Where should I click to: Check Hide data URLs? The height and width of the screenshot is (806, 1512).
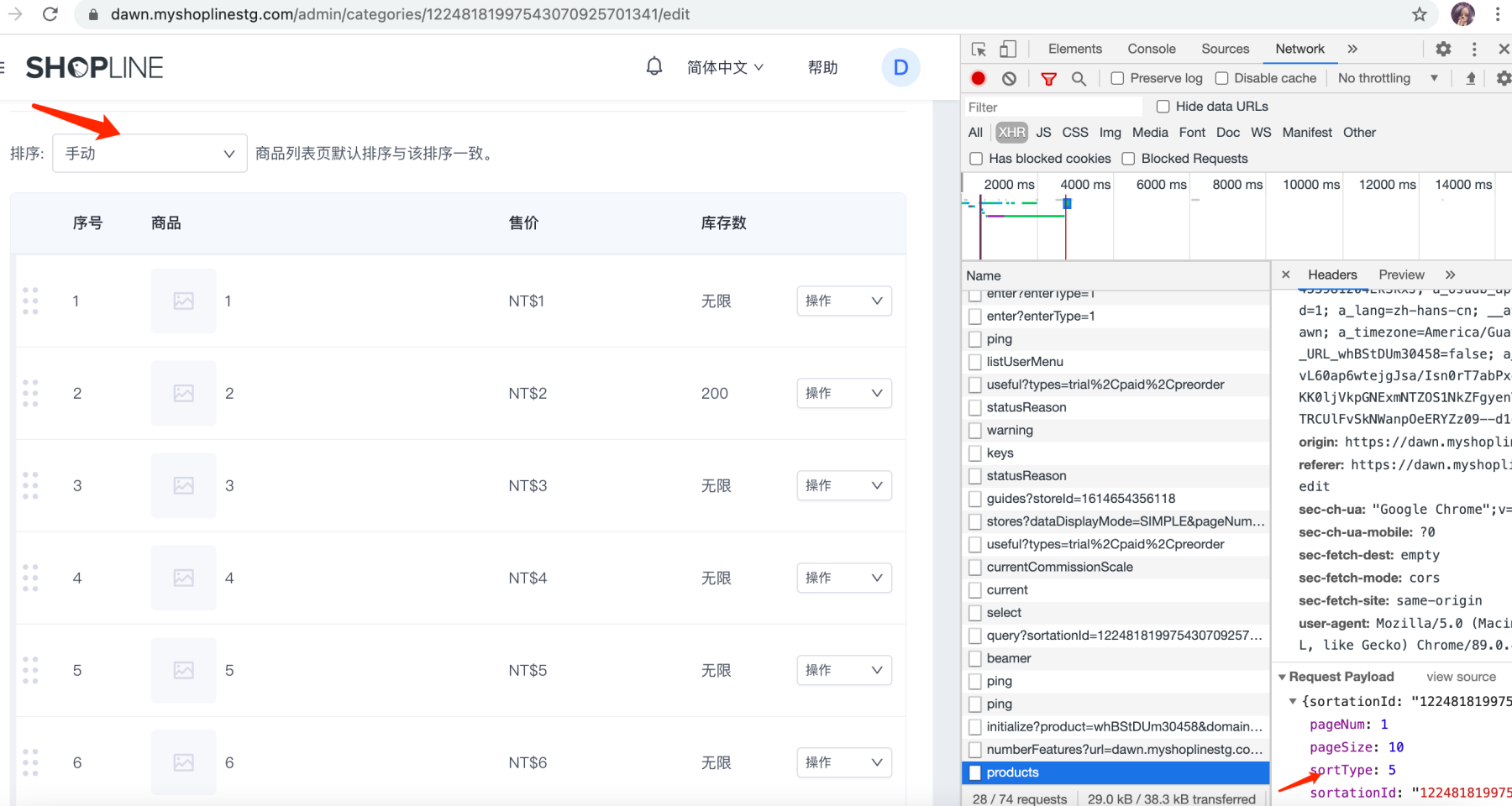pos(1163,107)
